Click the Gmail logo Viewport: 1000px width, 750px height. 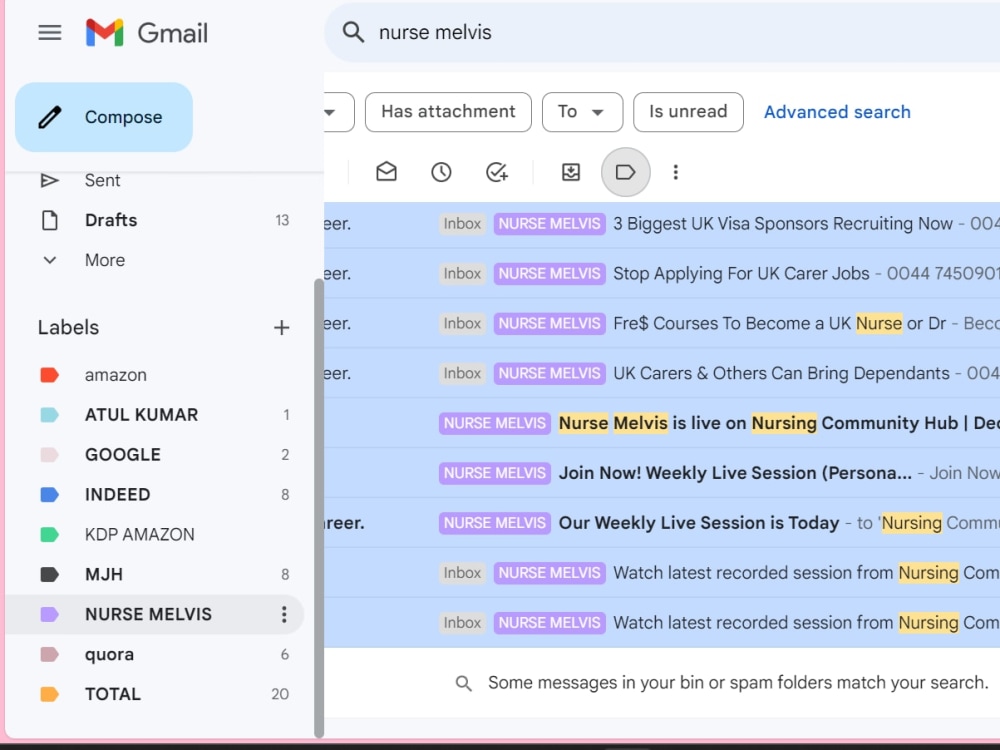(147, 33)
